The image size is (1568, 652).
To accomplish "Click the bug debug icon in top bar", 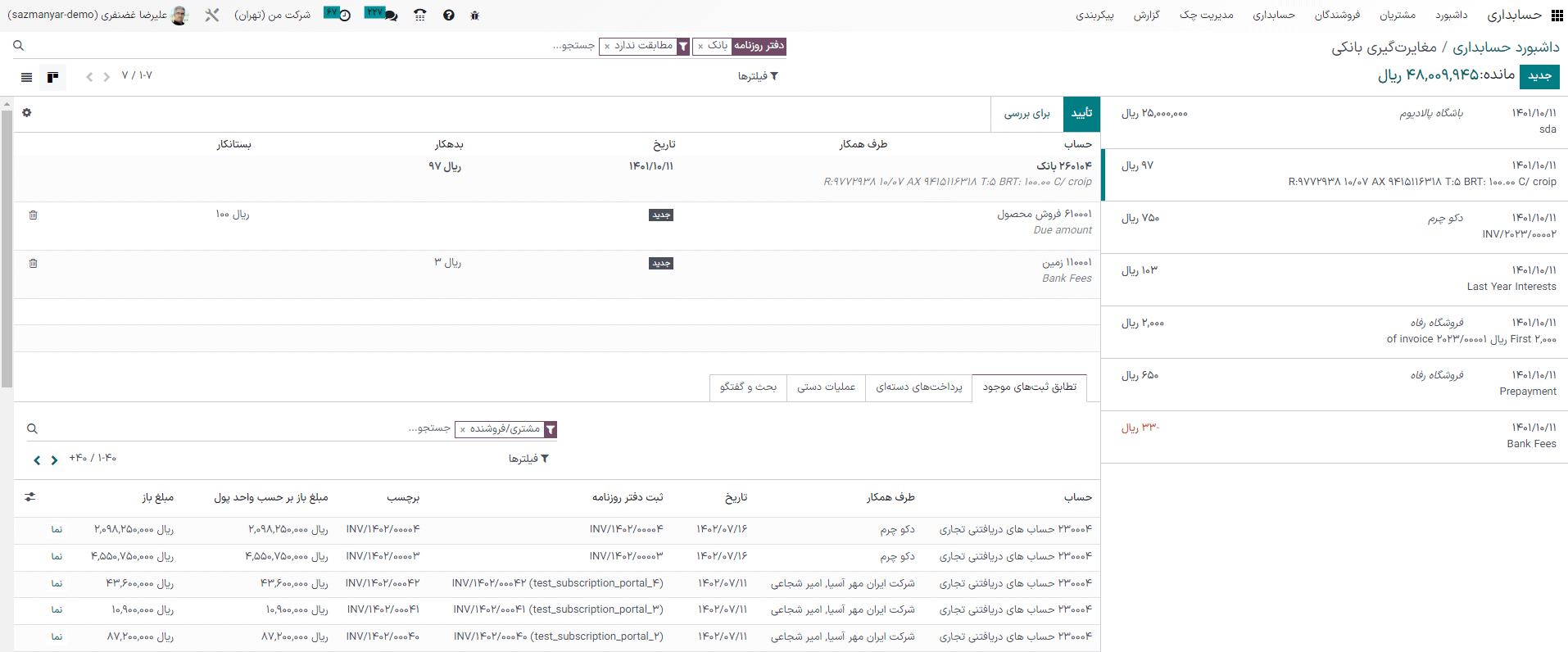I will tap(474, 16).
